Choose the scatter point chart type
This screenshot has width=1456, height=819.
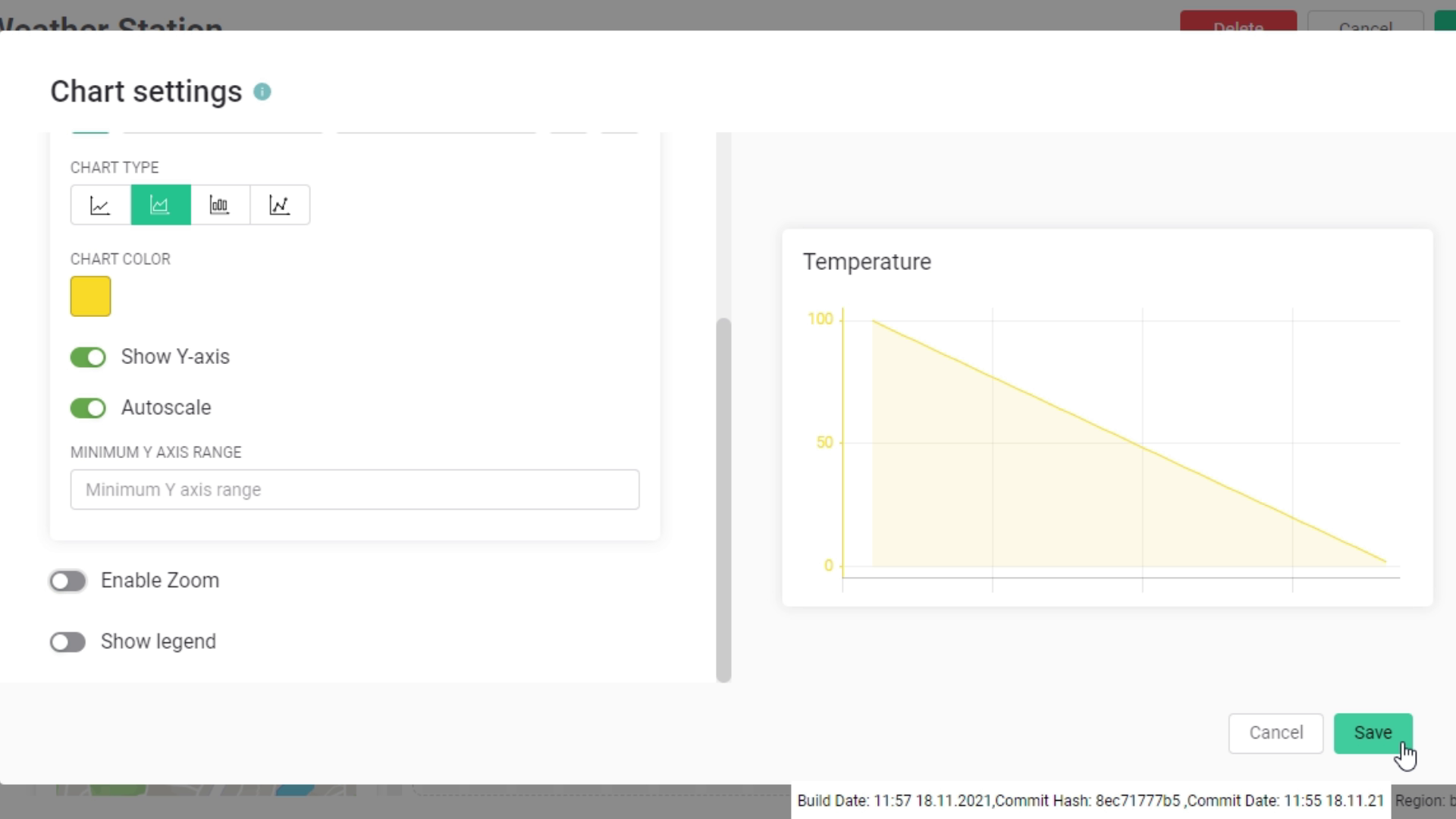coord(279,205)
